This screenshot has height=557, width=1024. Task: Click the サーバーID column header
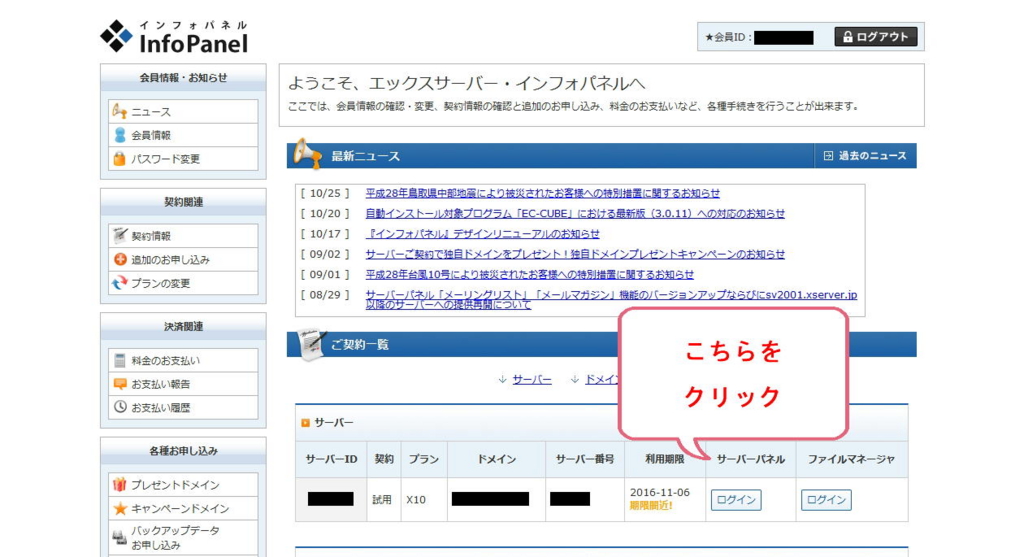coord(331,459)
